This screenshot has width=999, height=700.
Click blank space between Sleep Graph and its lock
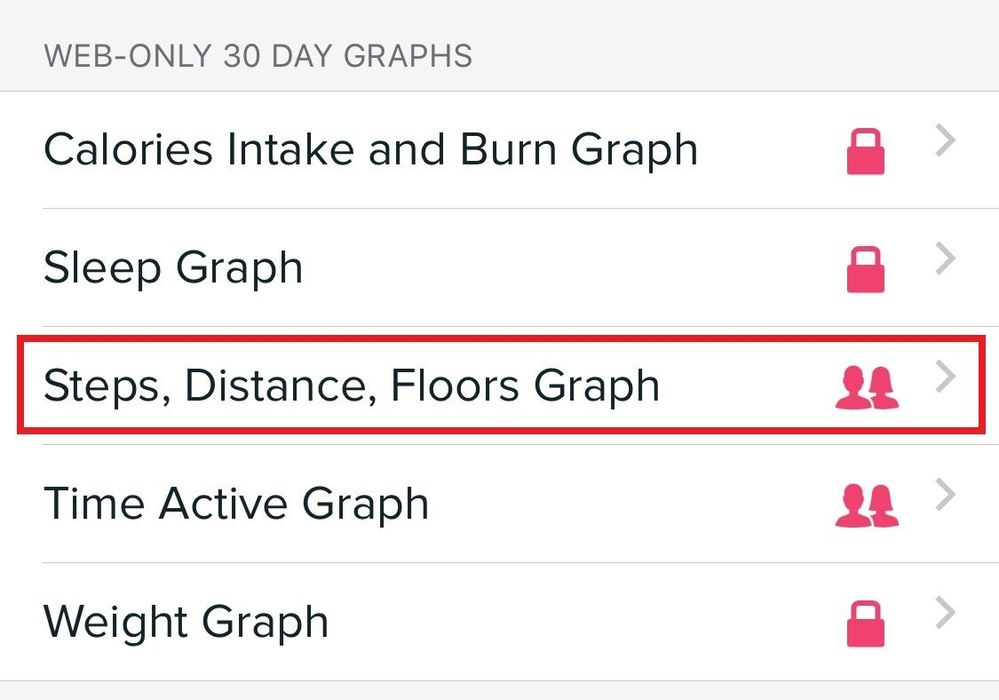(570, 268)
